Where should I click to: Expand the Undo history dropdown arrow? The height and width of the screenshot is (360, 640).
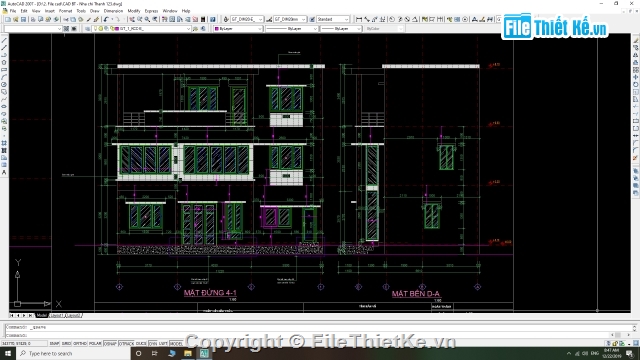tap(112, 19)
